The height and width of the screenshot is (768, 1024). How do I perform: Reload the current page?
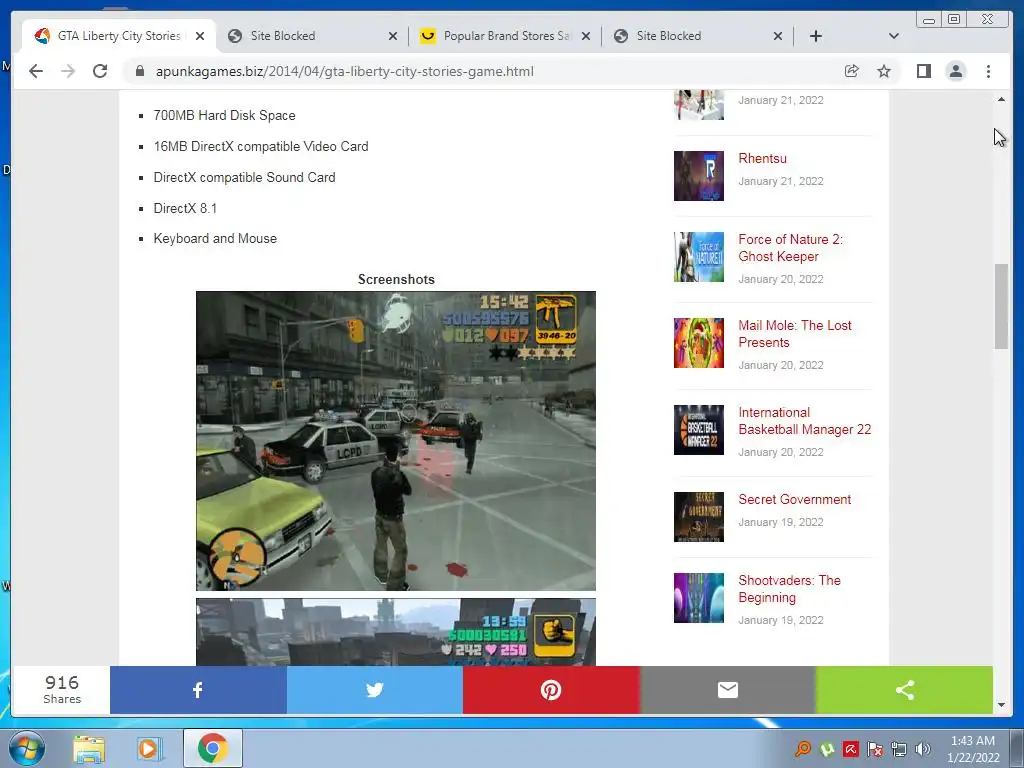(100, 71)
